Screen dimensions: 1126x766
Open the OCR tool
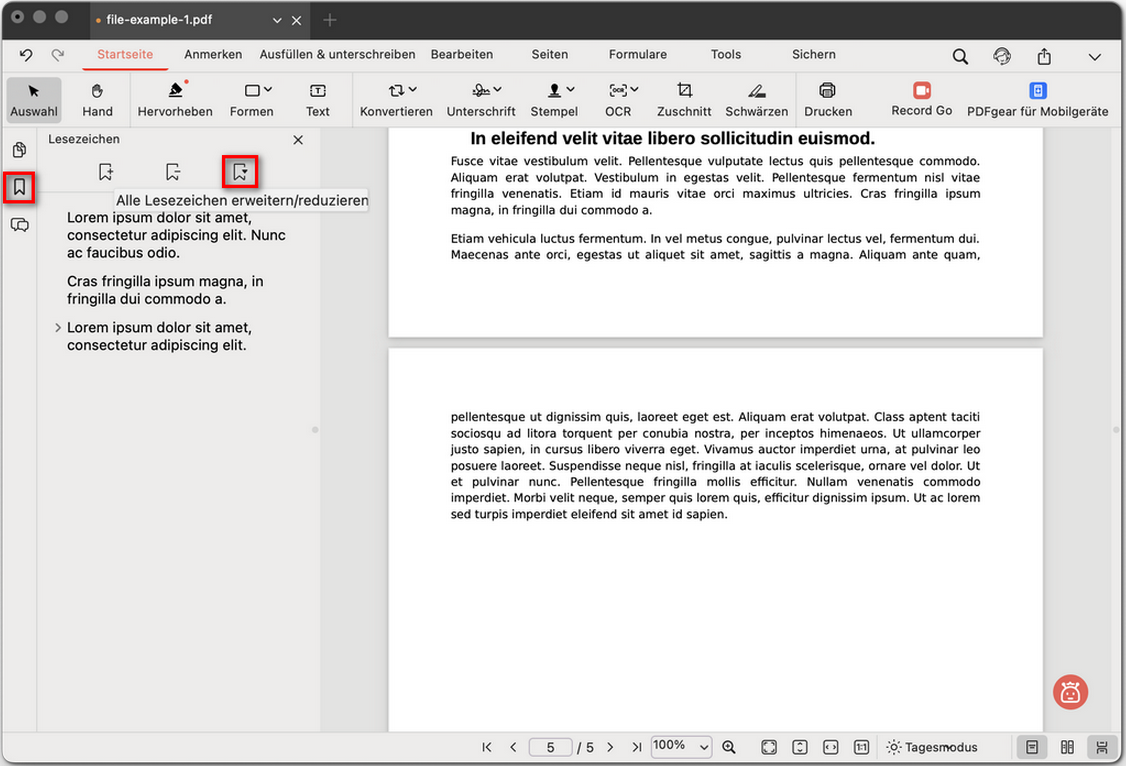pyautogui.click(x=618, y=99)
